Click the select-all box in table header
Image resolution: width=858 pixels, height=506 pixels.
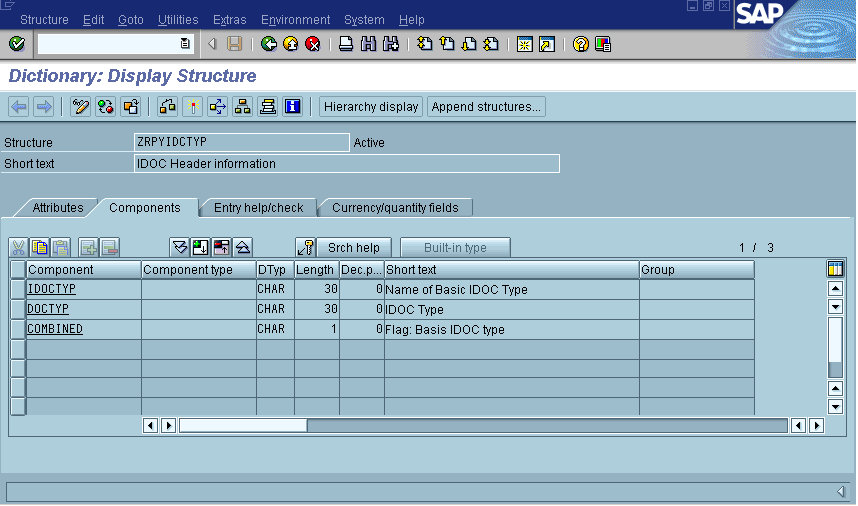18,269
